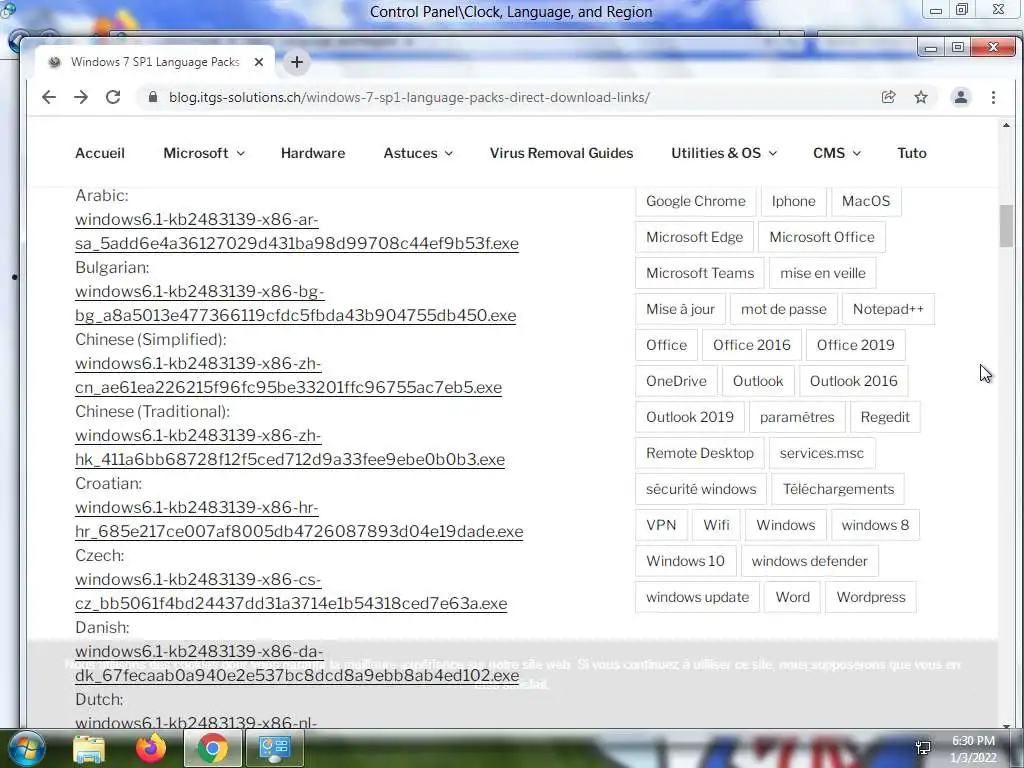This screenshot has height=768, width=1024.
Task: Launch Windows Explorer from the taskbar
Action: 89,748
